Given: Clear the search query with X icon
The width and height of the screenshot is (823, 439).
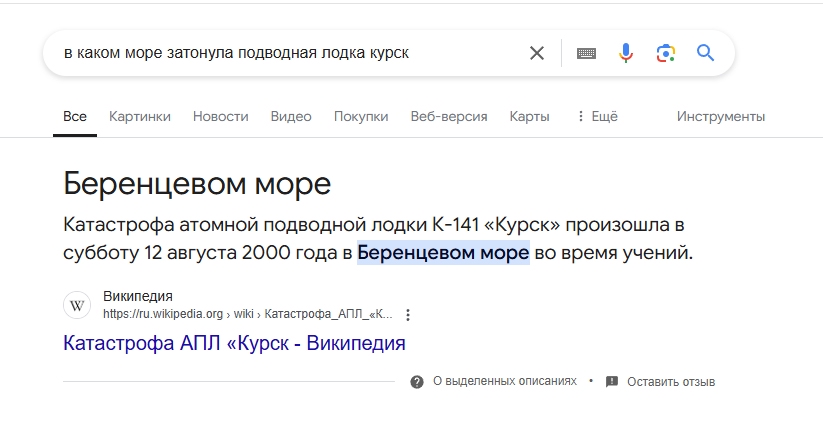Looking at the screenshot, I should tap(537, 53).
